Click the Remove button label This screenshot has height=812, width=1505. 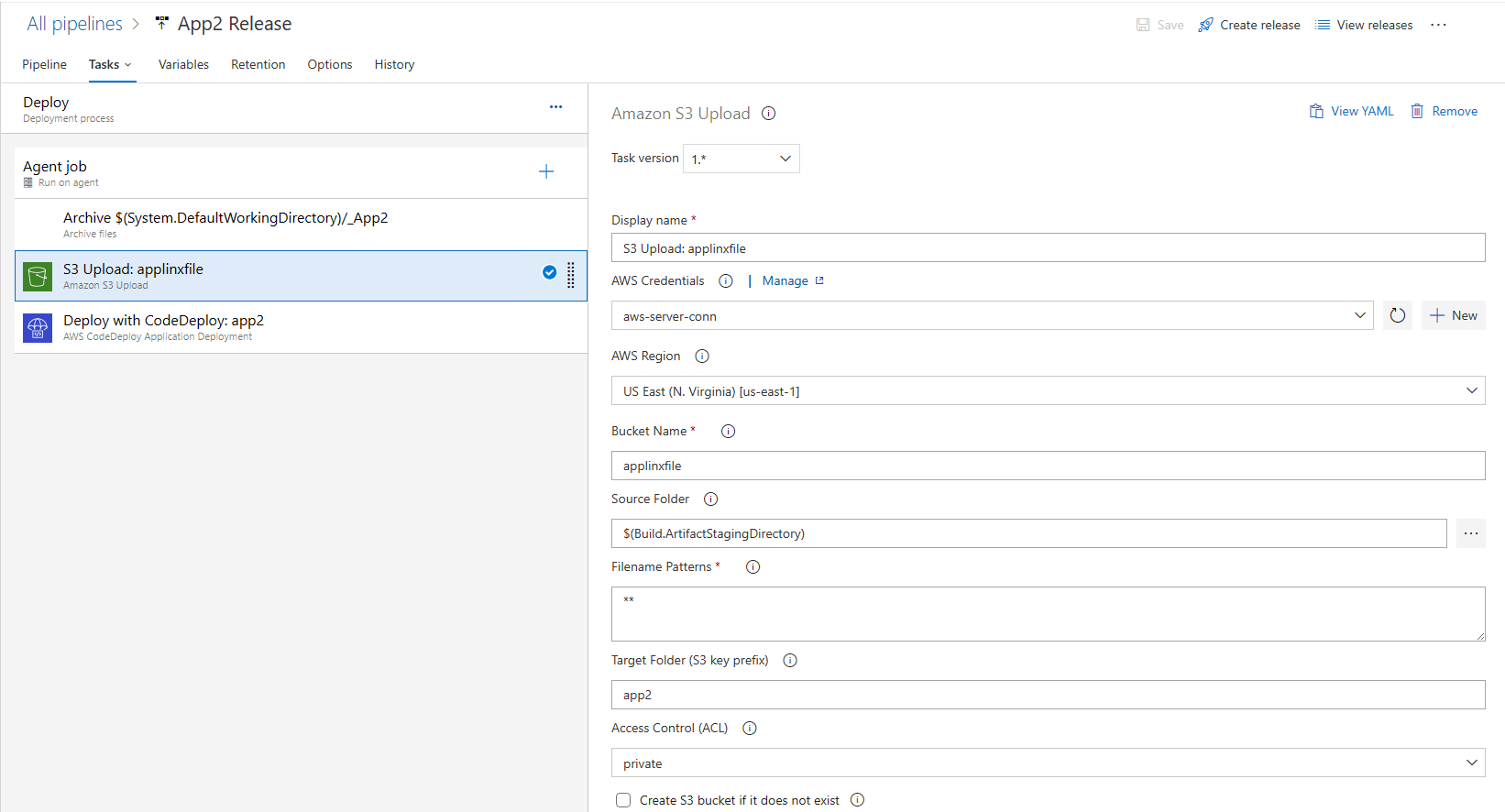(x=1455, y=111)
